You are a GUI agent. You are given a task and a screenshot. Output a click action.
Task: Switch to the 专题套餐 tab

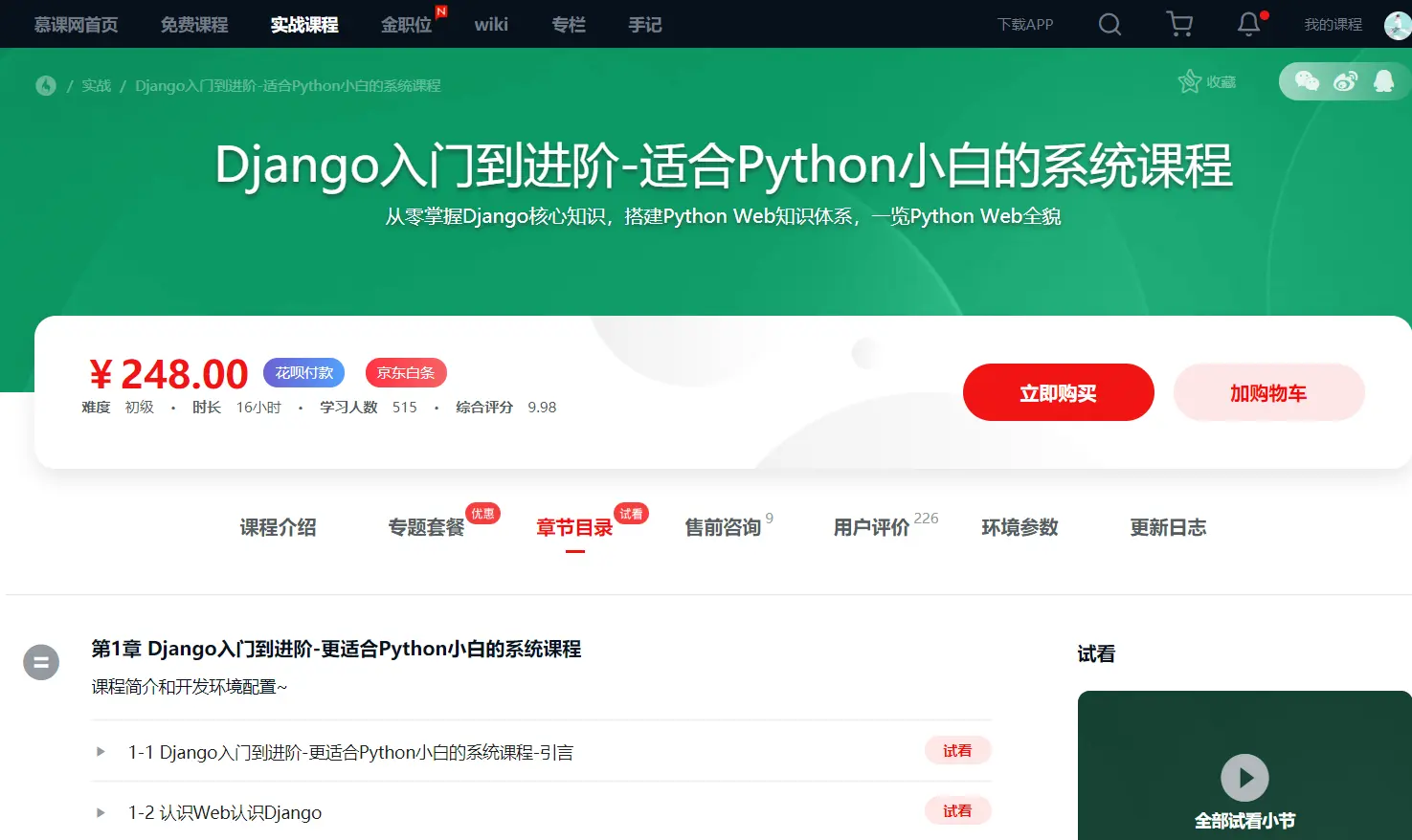[x=426, y=527]
